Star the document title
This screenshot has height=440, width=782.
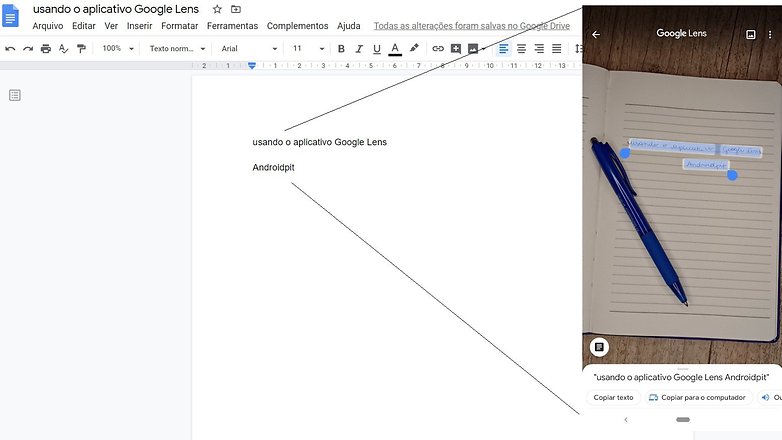pos(217,9)
